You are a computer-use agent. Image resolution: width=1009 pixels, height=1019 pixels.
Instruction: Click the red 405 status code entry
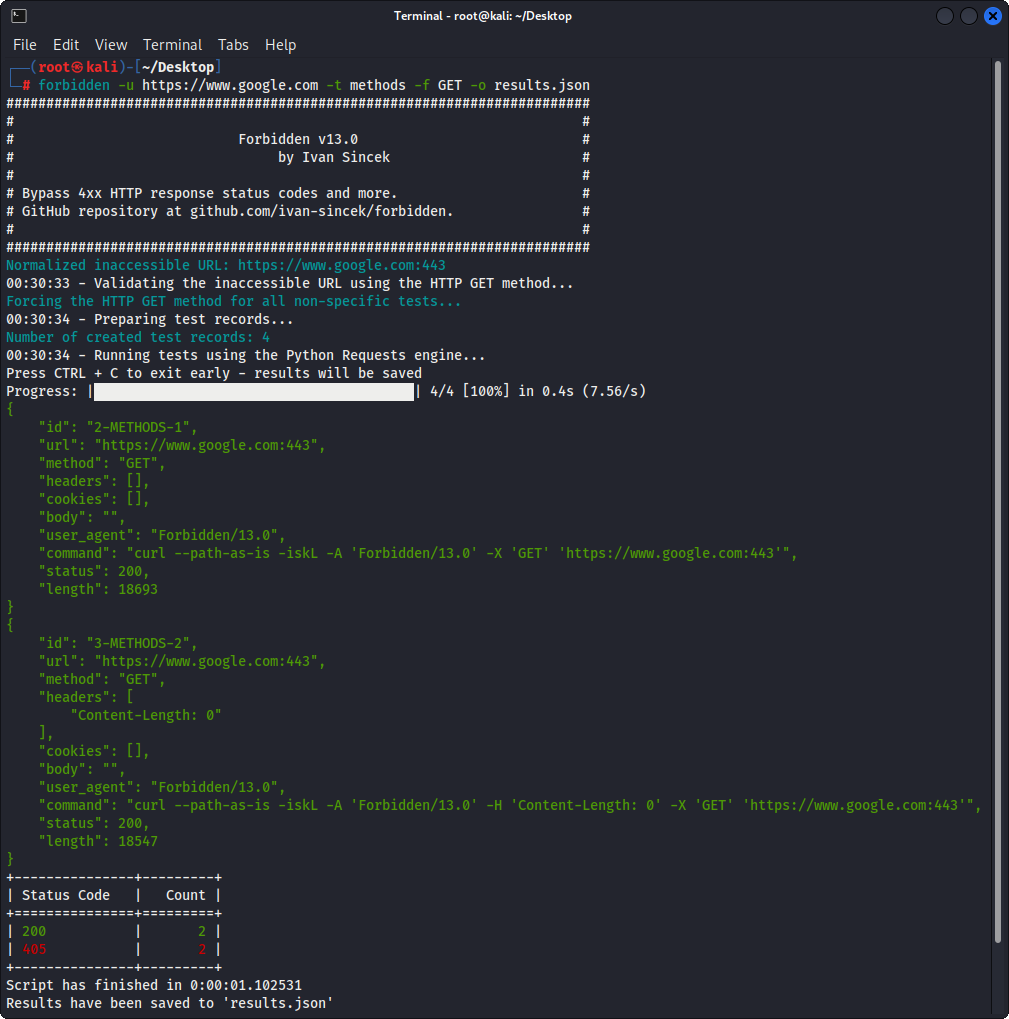click(x=34, y=949)
